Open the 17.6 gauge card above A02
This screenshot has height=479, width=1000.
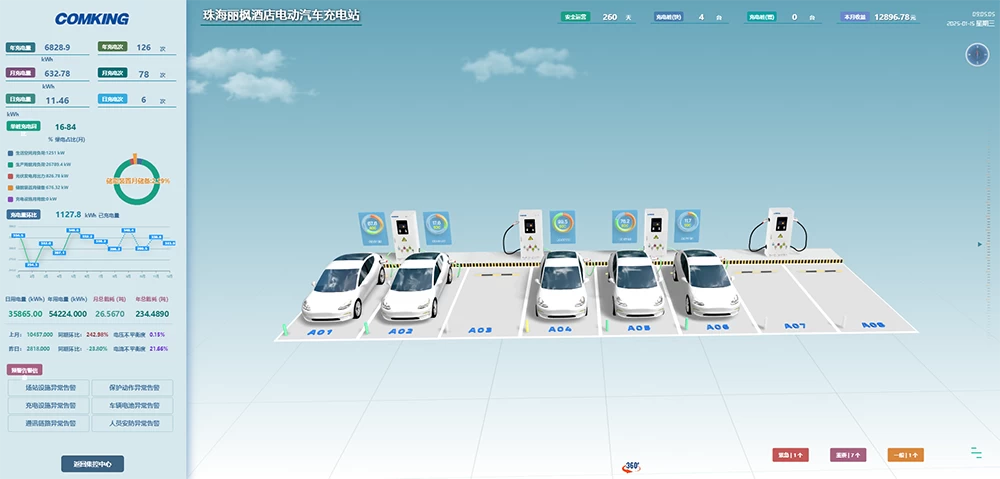(437, 228)
